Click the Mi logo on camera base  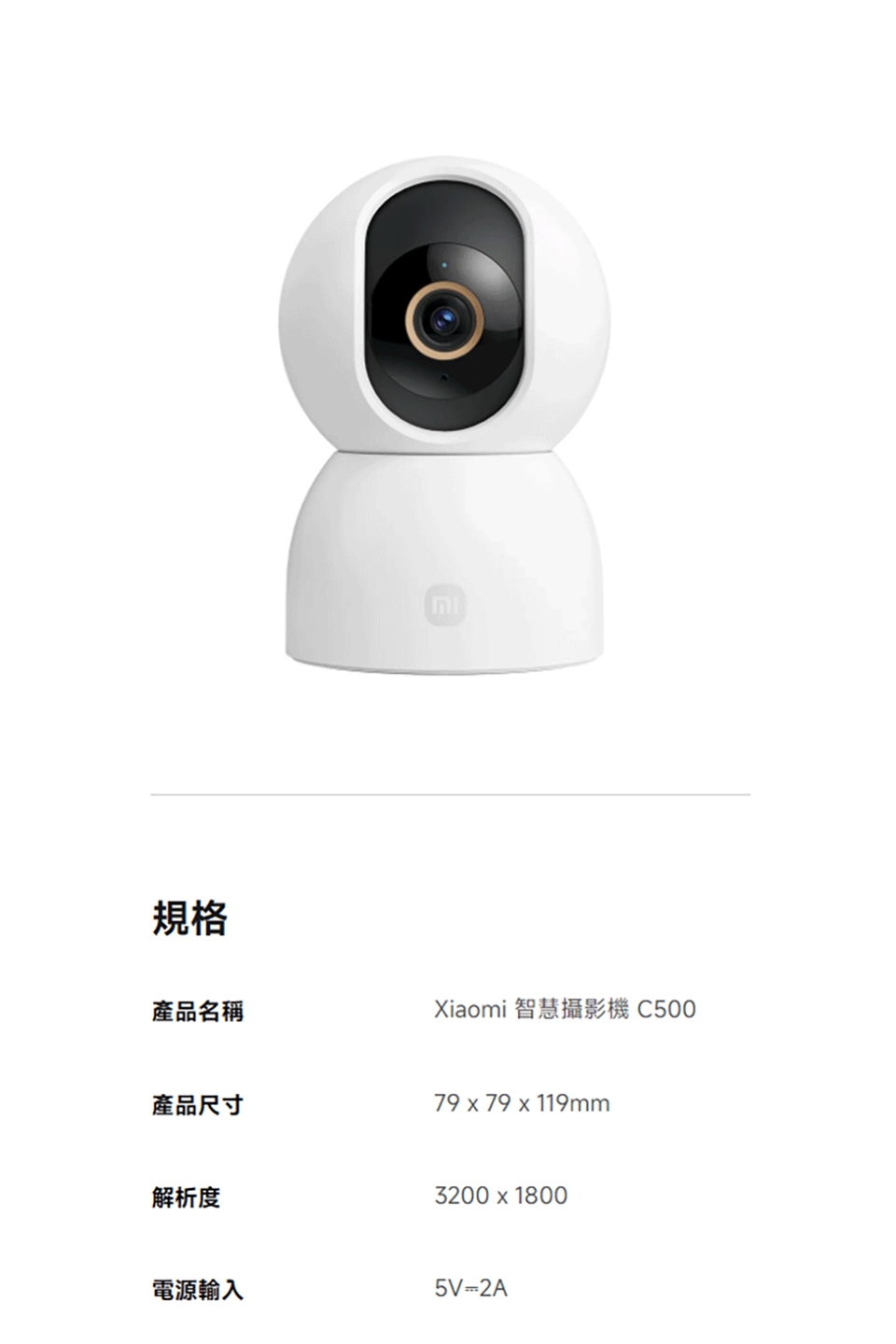(443, 605)
